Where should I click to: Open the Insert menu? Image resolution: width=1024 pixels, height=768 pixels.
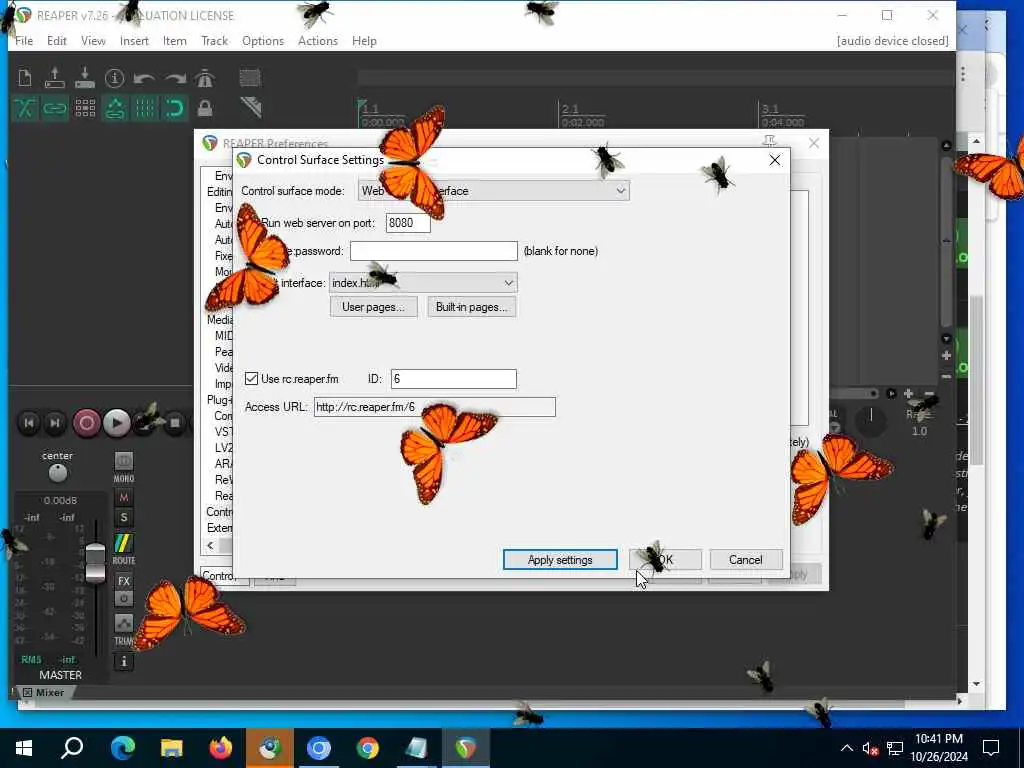(134, 40)
